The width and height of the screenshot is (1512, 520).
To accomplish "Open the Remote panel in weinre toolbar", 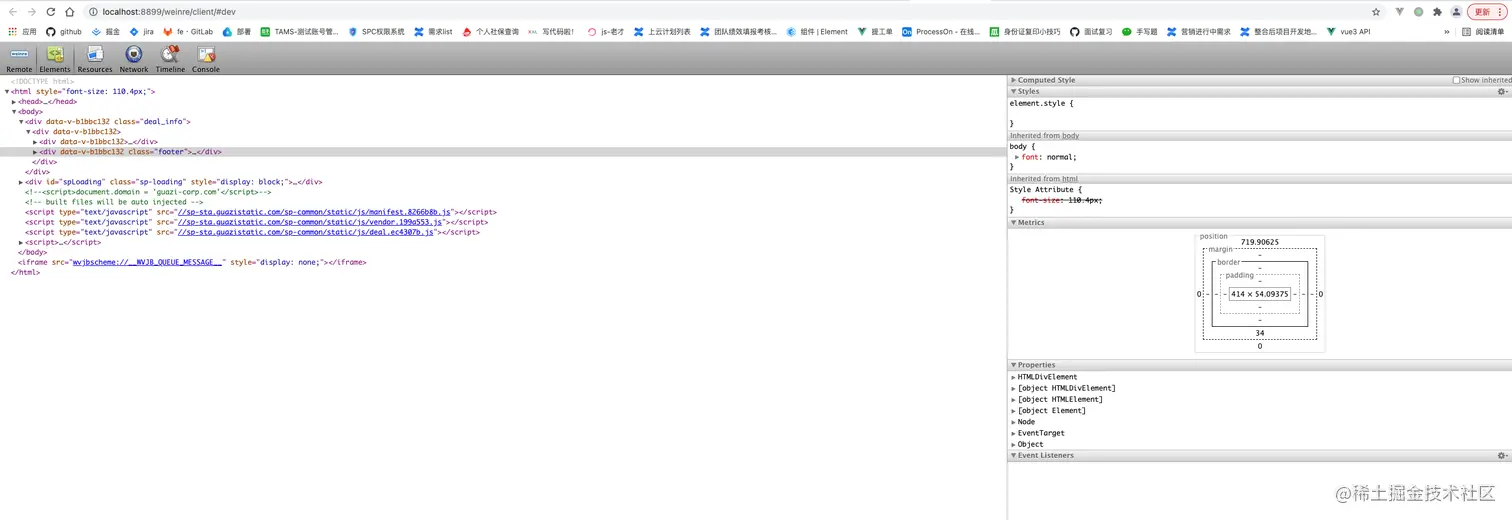I will [19, 59].
